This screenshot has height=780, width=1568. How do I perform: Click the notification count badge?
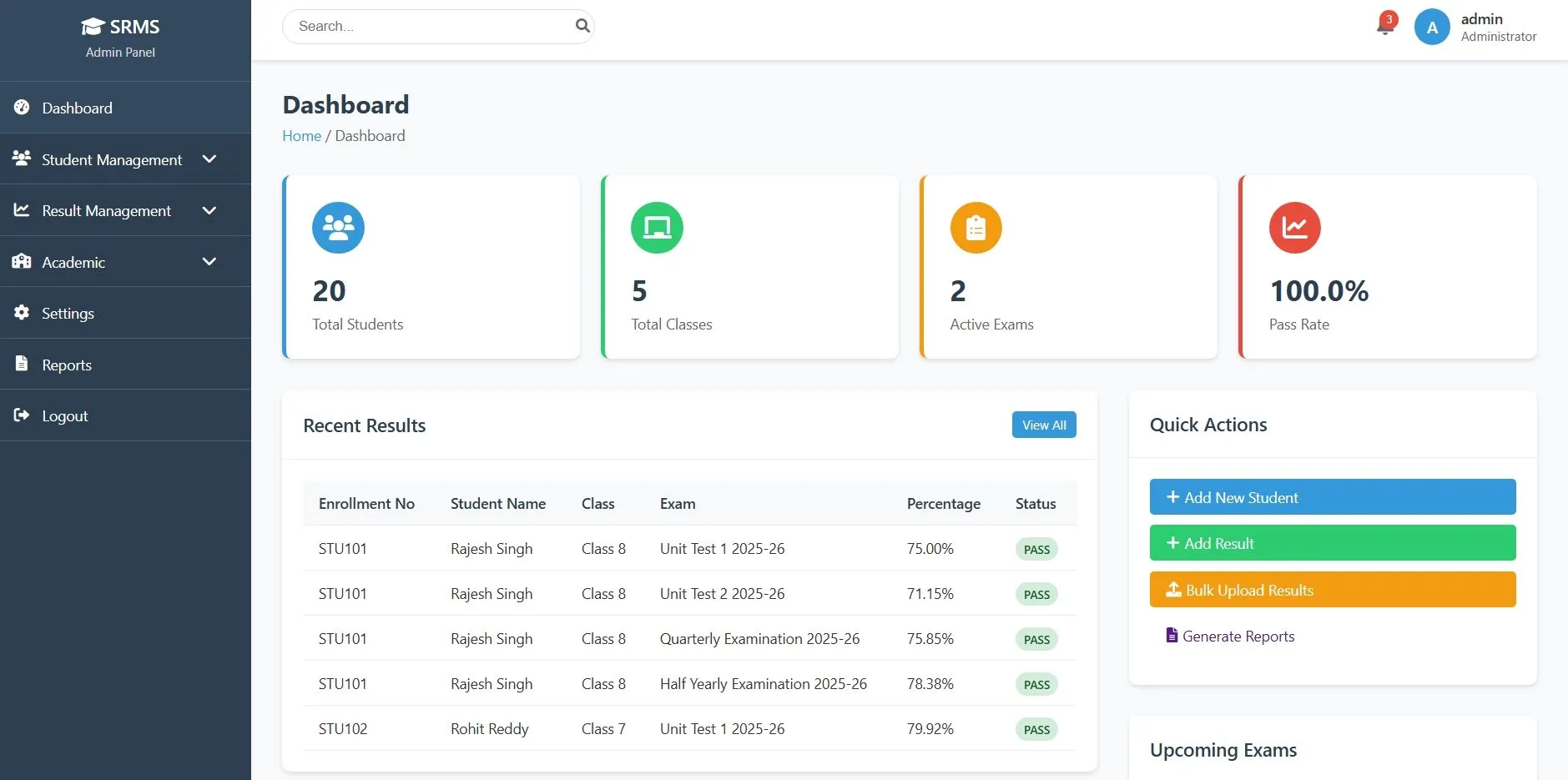coord(1389,18)
